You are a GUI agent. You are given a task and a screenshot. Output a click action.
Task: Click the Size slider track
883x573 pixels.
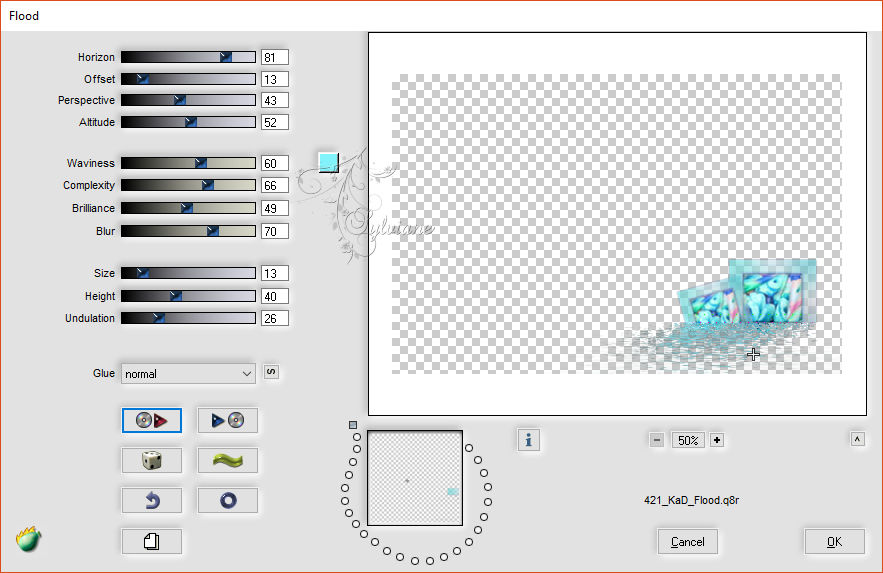click(188, 273)
